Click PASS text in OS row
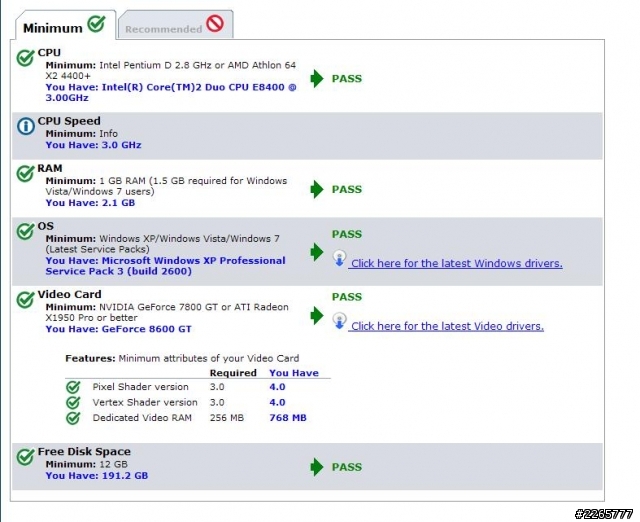The width and height of the screenshot is (640, 522). point(347,234)
